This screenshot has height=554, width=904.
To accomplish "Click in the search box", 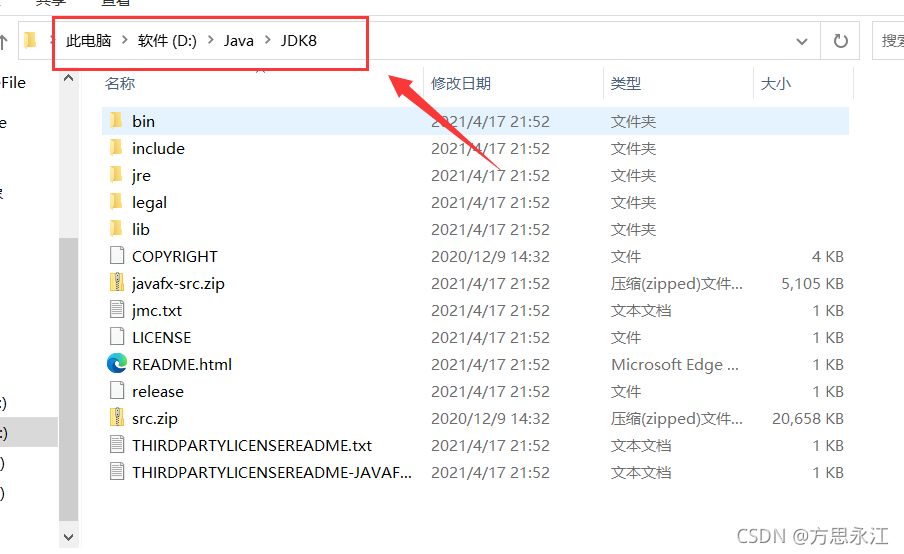I will tap(888, 41).
